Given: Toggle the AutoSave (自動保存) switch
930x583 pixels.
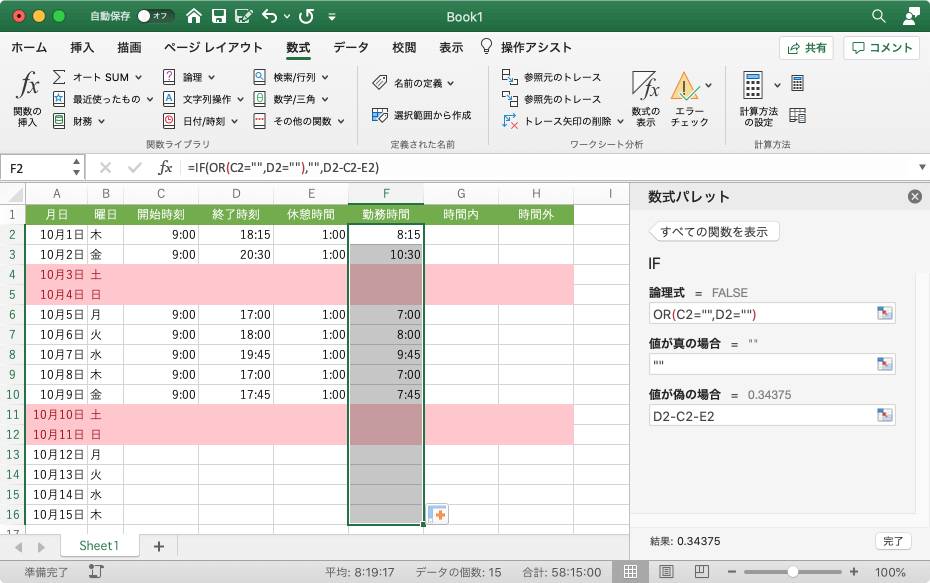Looking at the screenshot, I should click(x=155, y=16).
